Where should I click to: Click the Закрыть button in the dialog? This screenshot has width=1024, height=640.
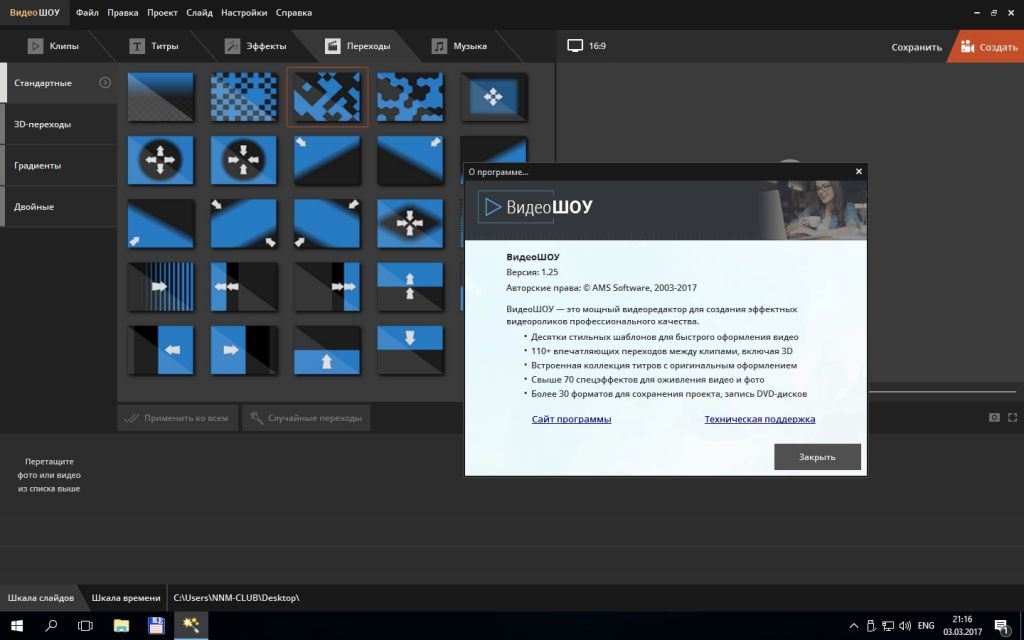tap(817, 457)
